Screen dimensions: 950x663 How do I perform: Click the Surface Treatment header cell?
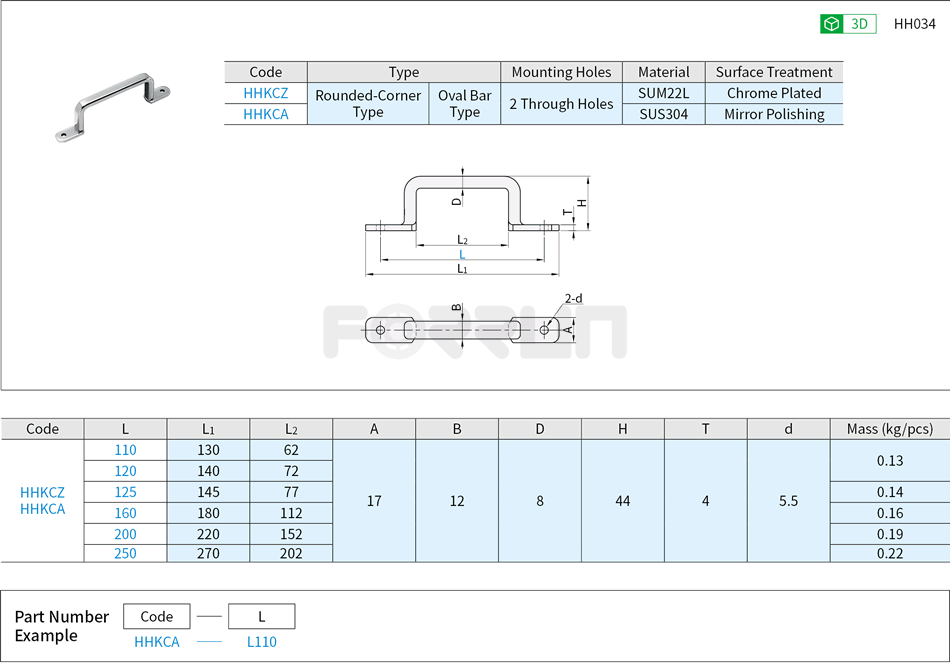pyautogui.click(x=774, y=71)
